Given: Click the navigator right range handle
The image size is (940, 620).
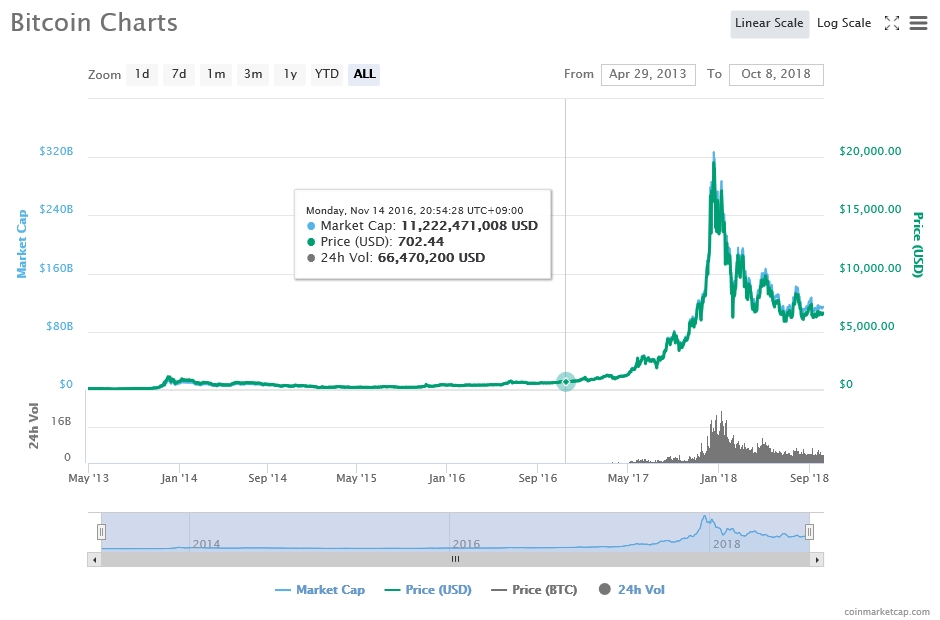Looking at the screenshot, I should click(x=810, y=532).
